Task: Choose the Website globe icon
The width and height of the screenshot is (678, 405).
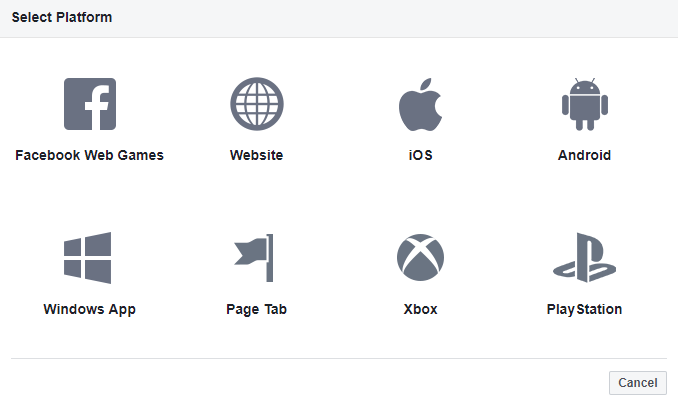Action: tap(257, 104)
